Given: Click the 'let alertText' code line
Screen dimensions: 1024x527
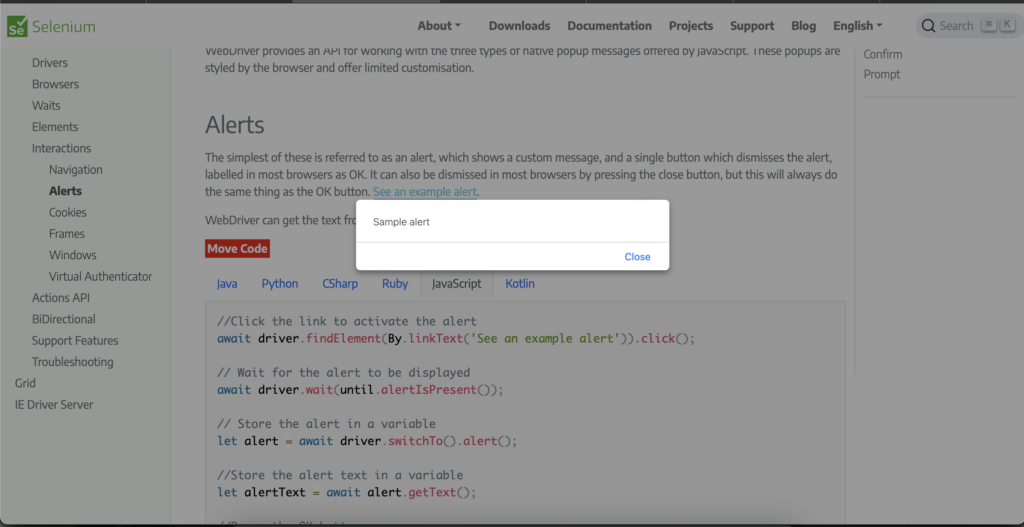Looking at the screenshot, I should (347, 492).
